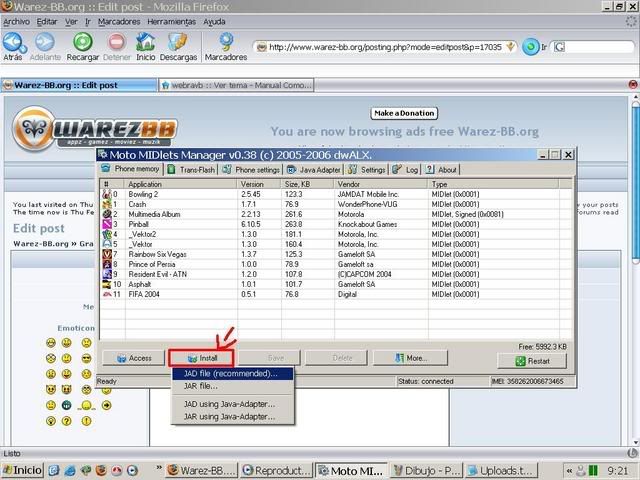Click the Windows Inicio start button
This screenshot has width=640, height=480.
[22, 470]
